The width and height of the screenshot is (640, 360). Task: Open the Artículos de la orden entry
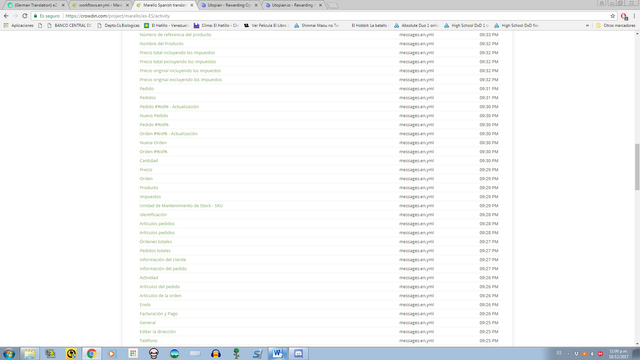[160, 296]
